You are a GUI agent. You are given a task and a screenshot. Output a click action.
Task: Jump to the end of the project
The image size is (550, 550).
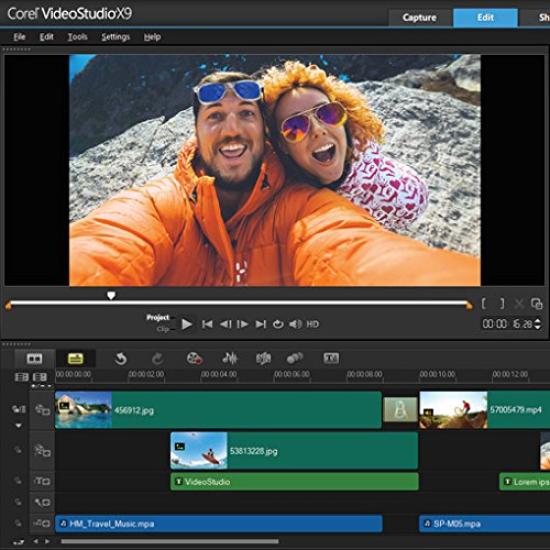click(x=261, y=324)
